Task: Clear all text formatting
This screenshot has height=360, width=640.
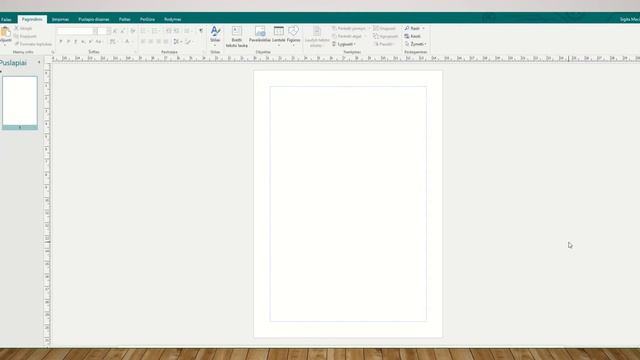Action: [133, 31]
